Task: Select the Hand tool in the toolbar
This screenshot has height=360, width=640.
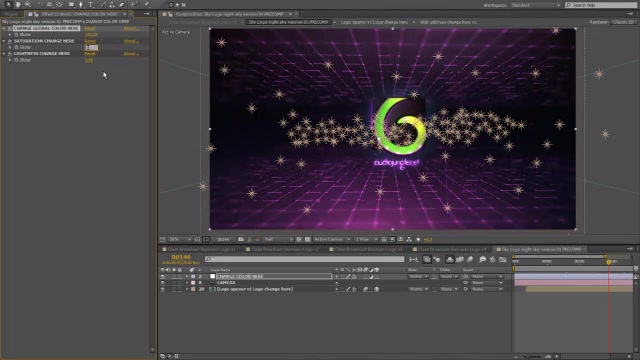Action: (x=18, y=4)
